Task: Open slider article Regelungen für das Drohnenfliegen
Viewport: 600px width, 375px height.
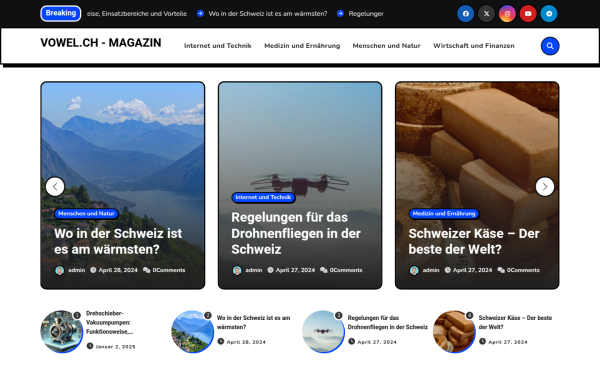Action: click(296, 233)
